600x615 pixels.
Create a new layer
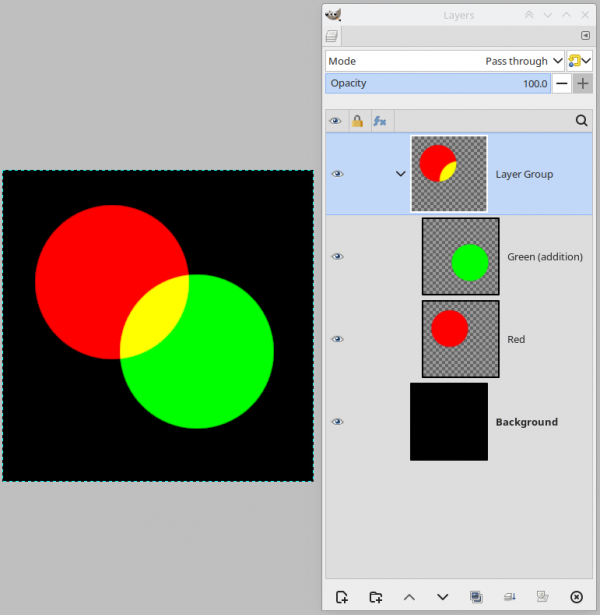[x=342, y=597]
